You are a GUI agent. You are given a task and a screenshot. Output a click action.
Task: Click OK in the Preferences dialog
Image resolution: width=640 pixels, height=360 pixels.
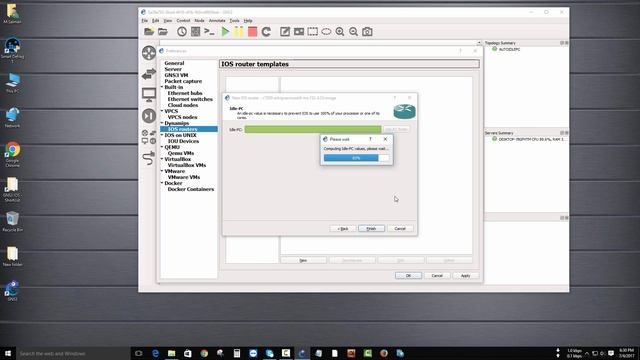point(408,276)
